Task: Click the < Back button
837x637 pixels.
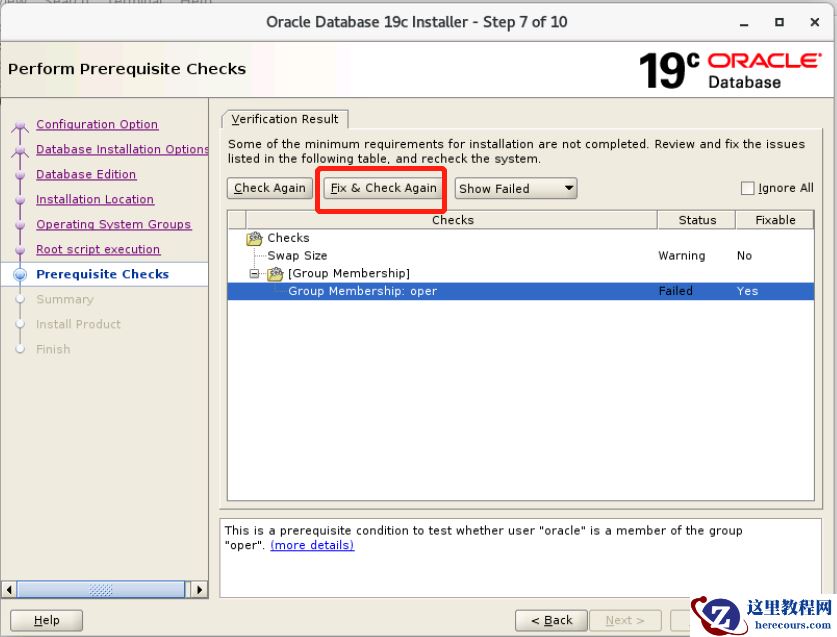Action: (551, 620)
